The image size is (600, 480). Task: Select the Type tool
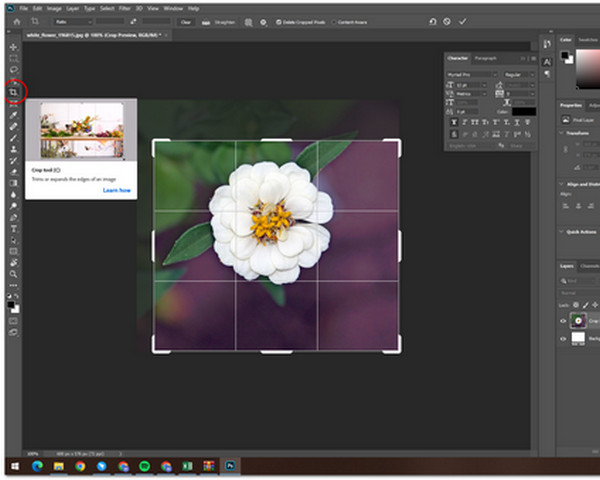[13, 229]
